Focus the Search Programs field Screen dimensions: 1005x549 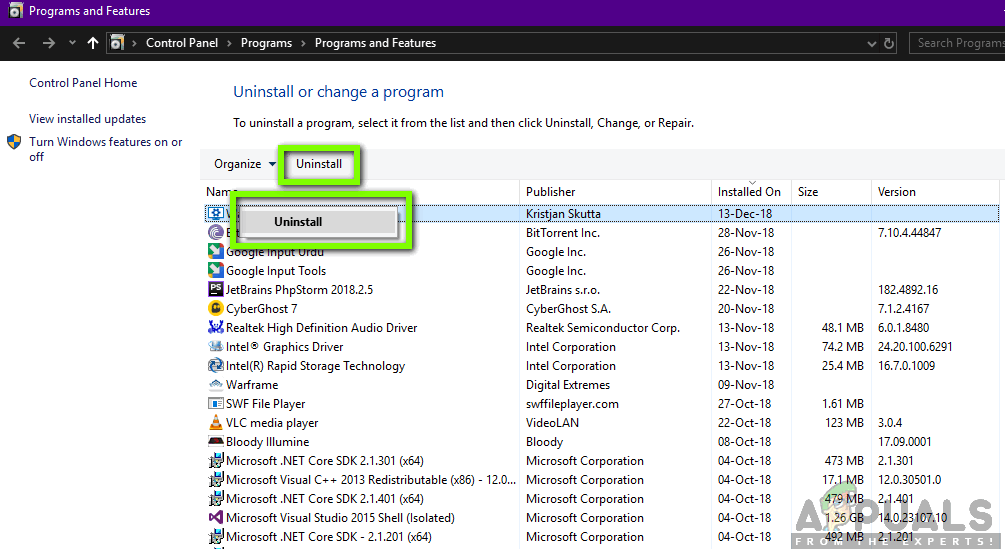957,43
